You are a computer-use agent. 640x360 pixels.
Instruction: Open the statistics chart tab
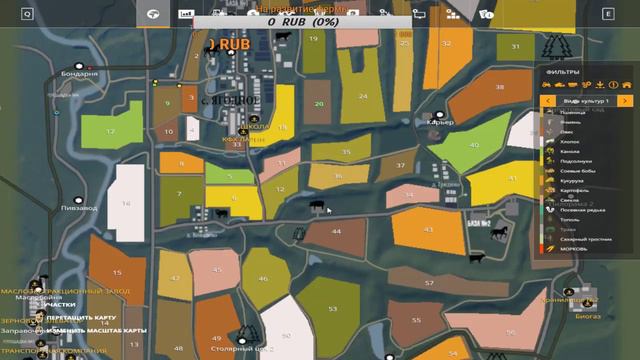(x=186, y=14)
